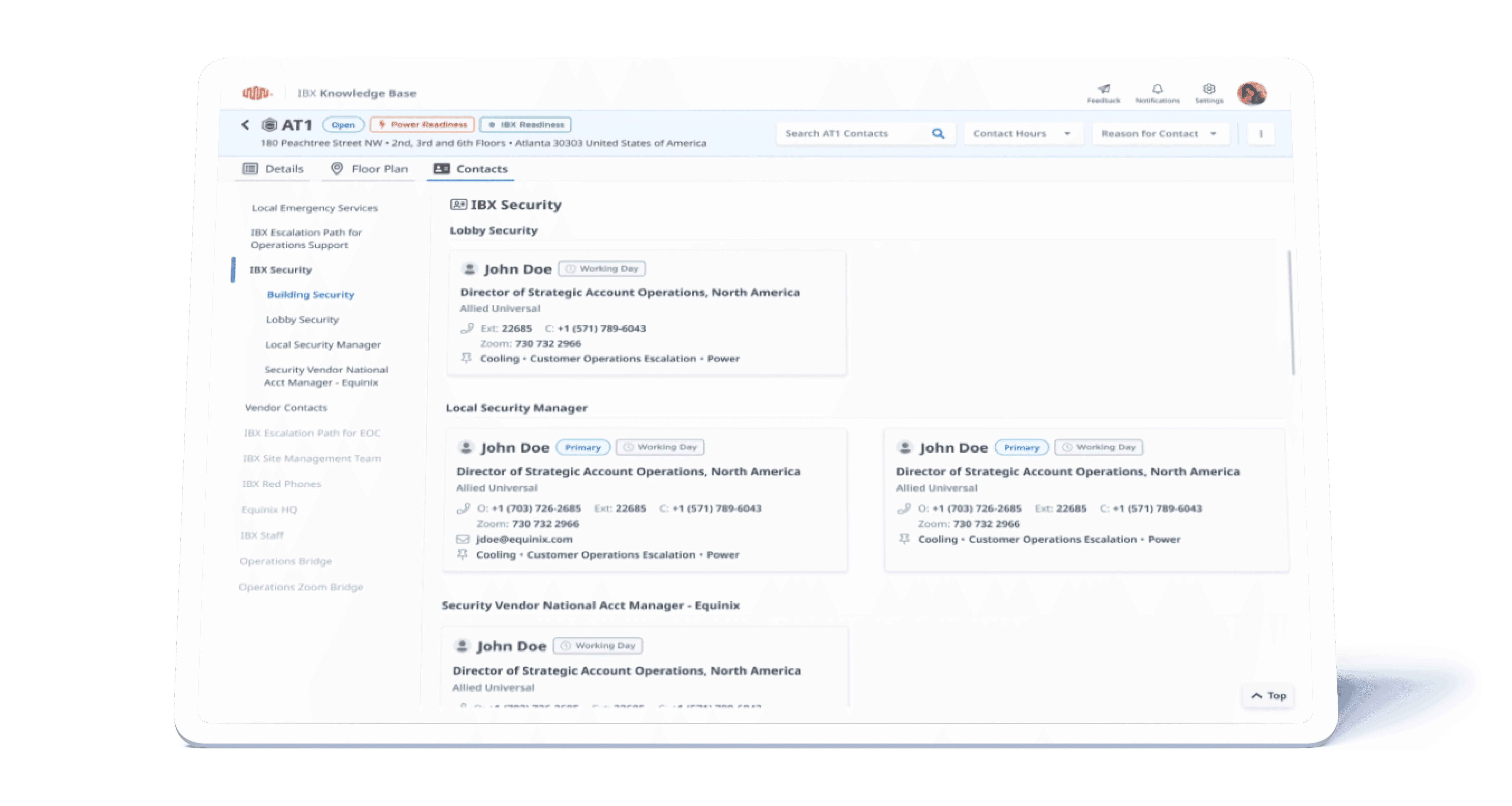
Task: Click the AT1 data center stack icon
Action: click(x=269, y=124)
